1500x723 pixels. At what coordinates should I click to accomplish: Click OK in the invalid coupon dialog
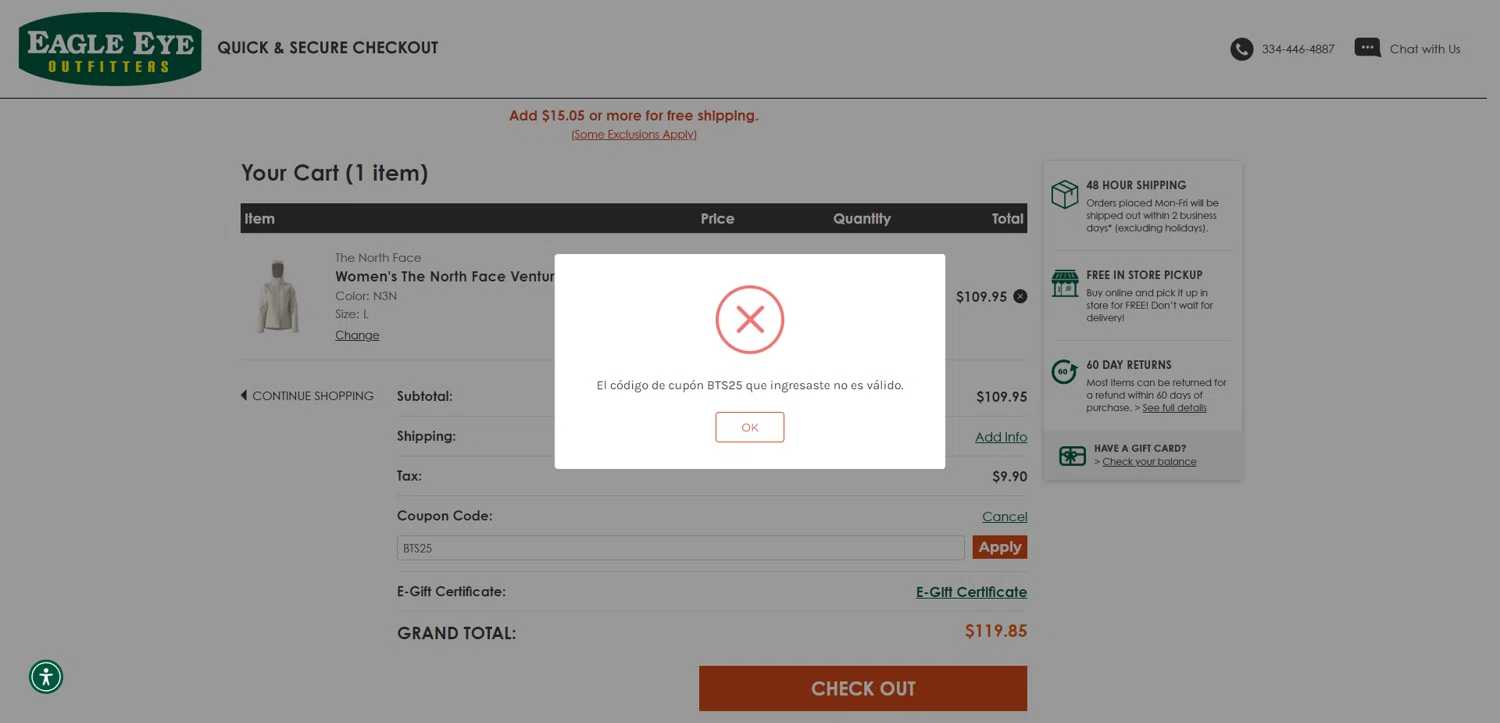750,427
